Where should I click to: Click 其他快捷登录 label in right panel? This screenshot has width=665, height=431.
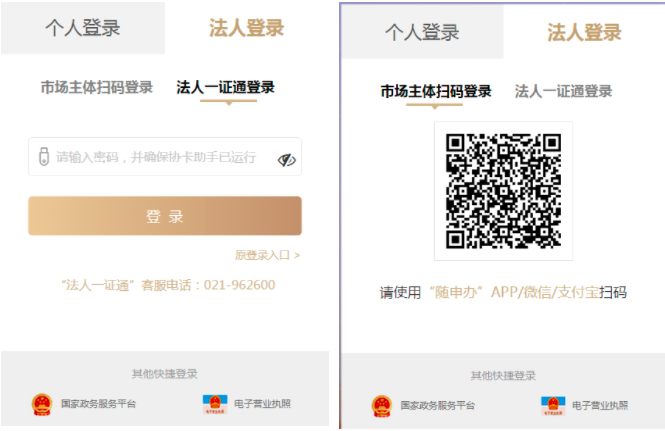[x=503, y=375]
